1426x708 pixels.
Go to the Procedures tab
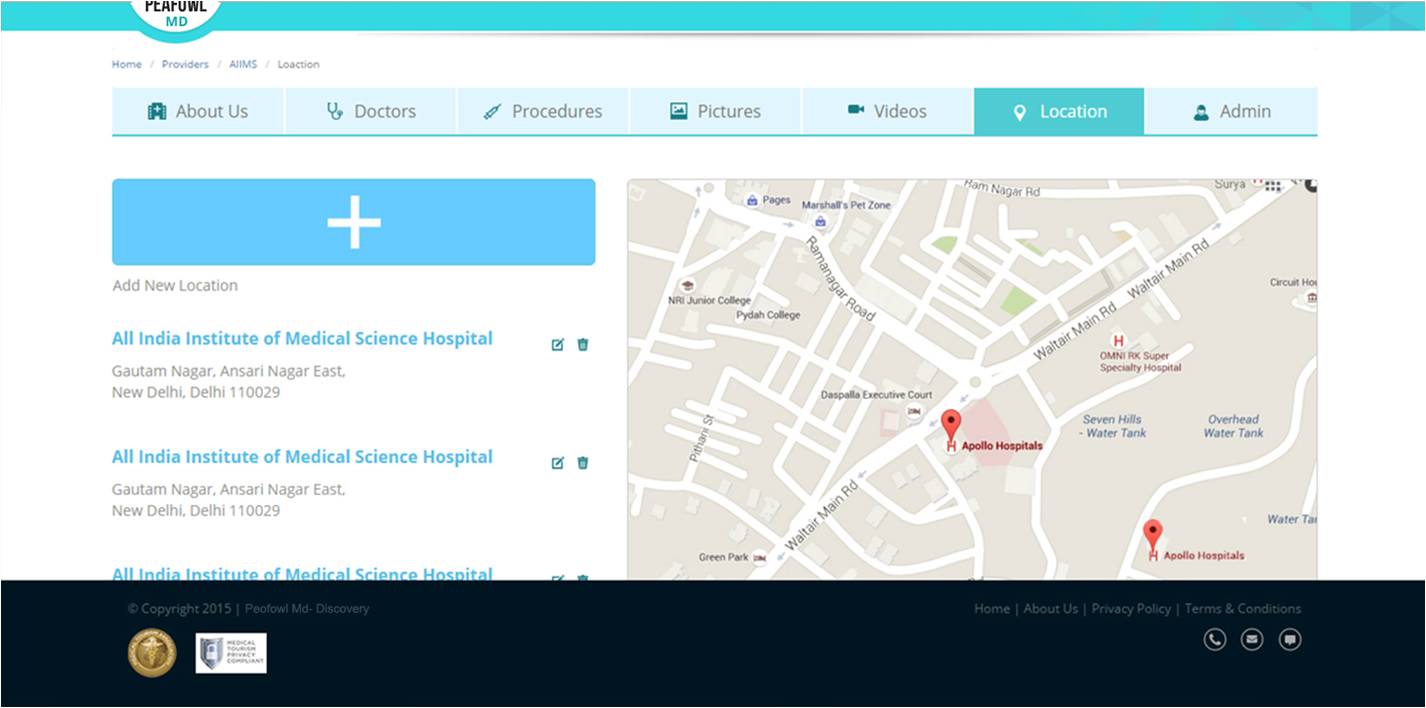coord(543,111)
